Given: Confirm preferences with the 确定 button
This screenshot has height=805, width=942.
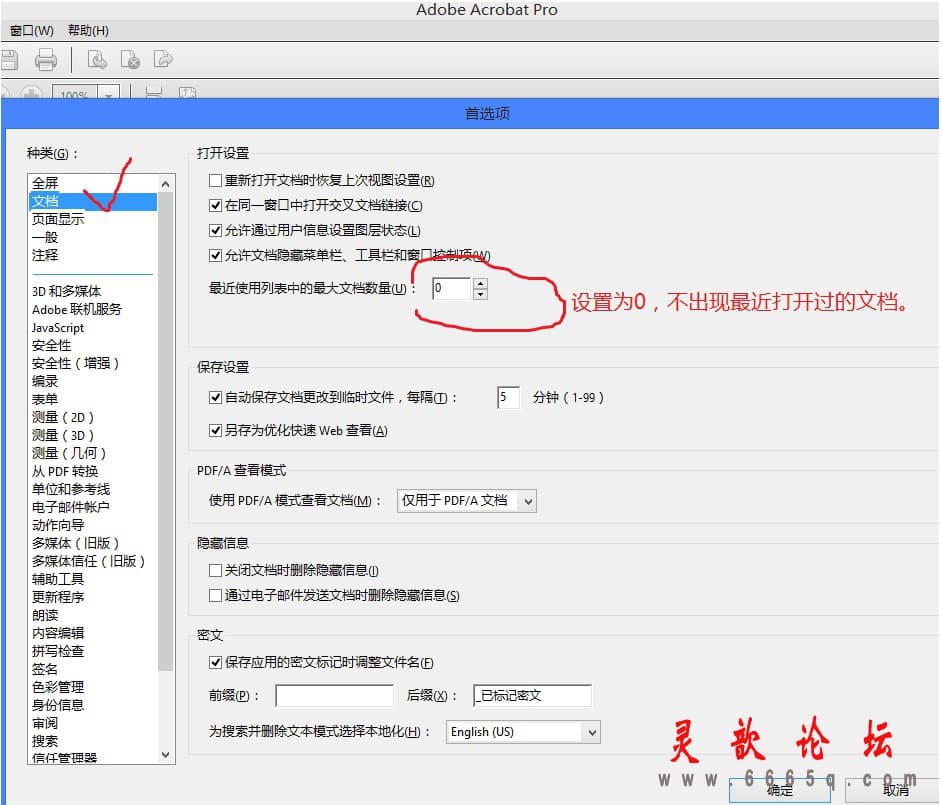Looking at the screenshot, I should point(780,791).
